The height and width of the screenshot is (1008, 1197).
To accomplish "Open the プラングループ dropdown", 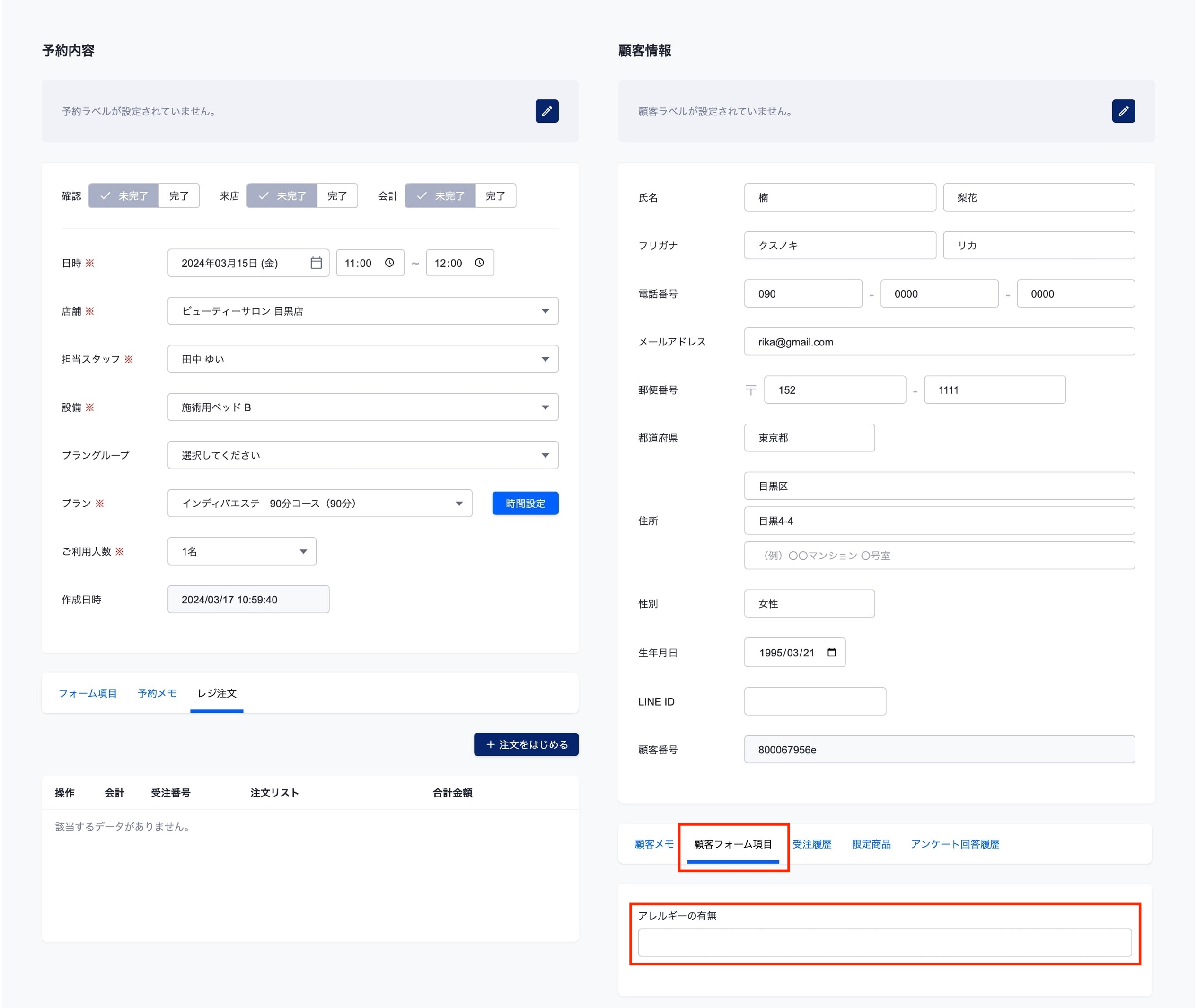I will pos(363,455).
